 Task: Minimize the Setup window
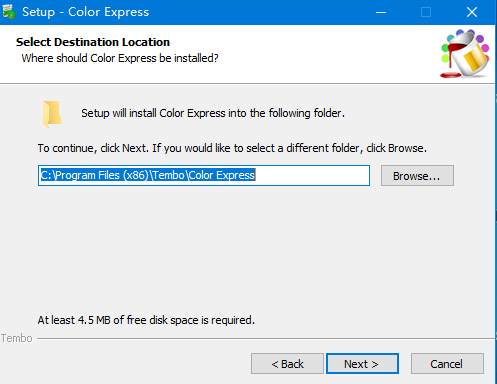point(381,12)
